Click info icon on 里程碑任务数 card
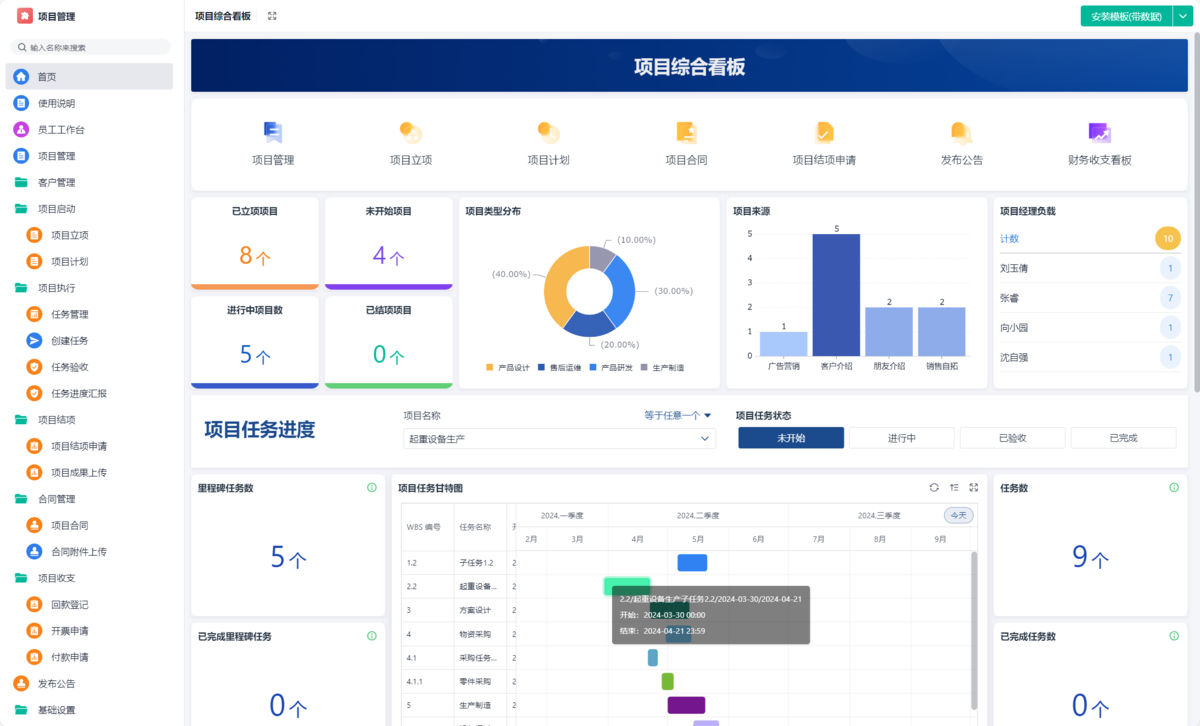 372,488
